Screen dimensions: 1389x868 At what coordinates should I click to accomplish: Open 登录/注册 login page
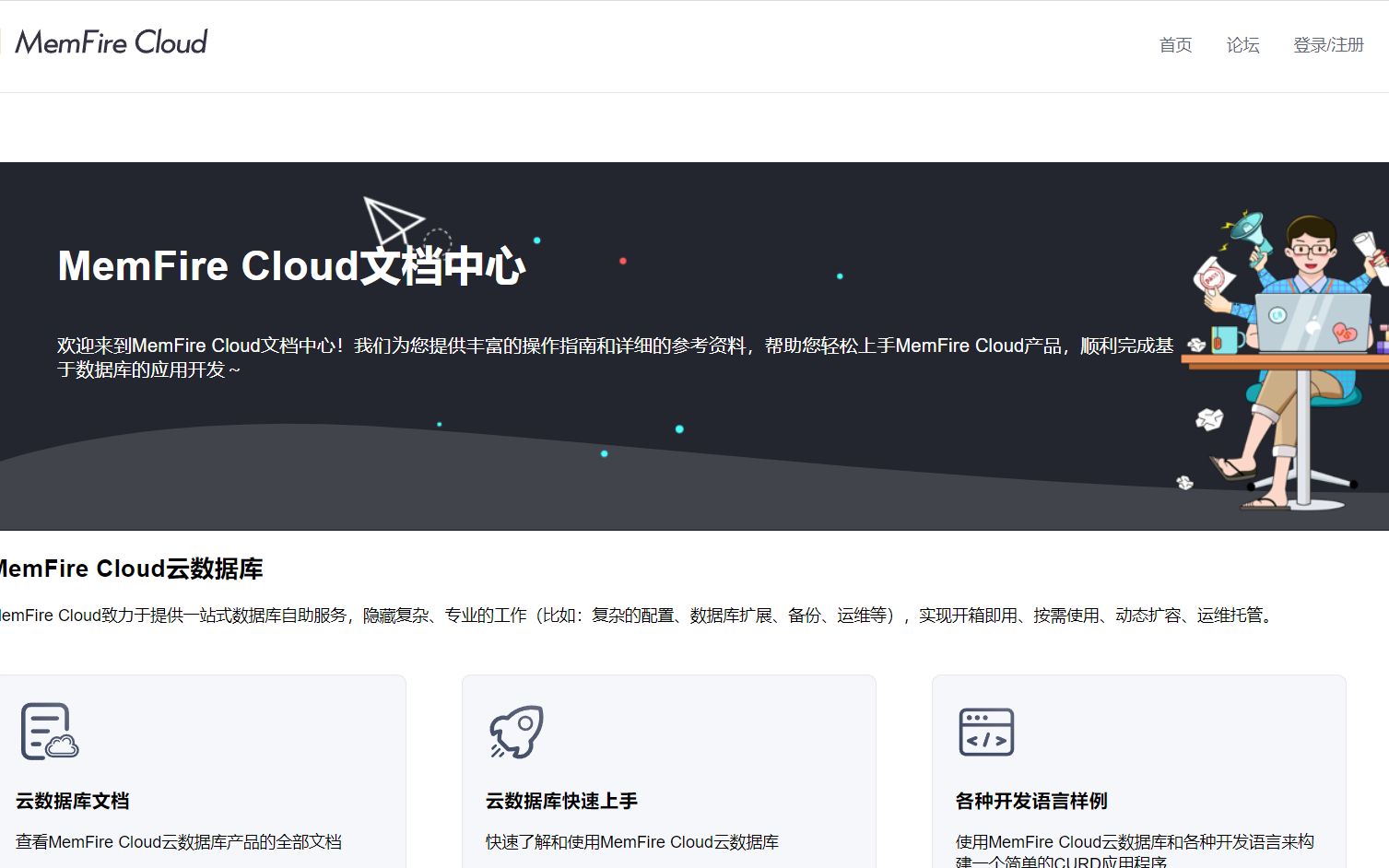click(1328, 45)
